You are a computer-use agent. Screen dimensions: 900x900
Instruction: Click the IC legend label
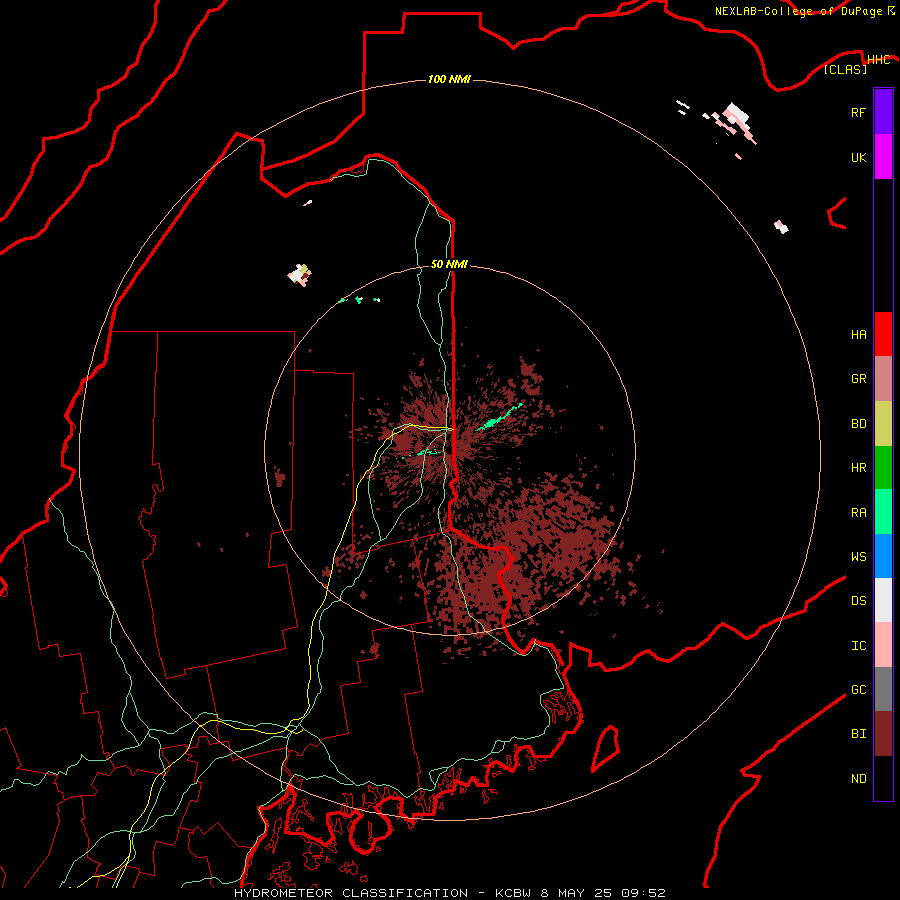pyautogui.click(x=858, y=646)
